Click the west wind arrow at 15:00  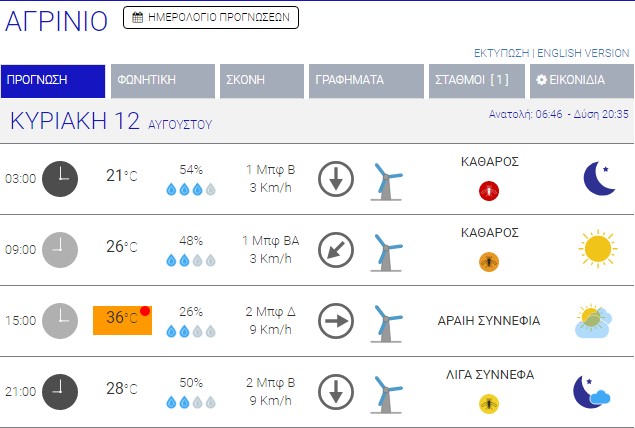336,322
